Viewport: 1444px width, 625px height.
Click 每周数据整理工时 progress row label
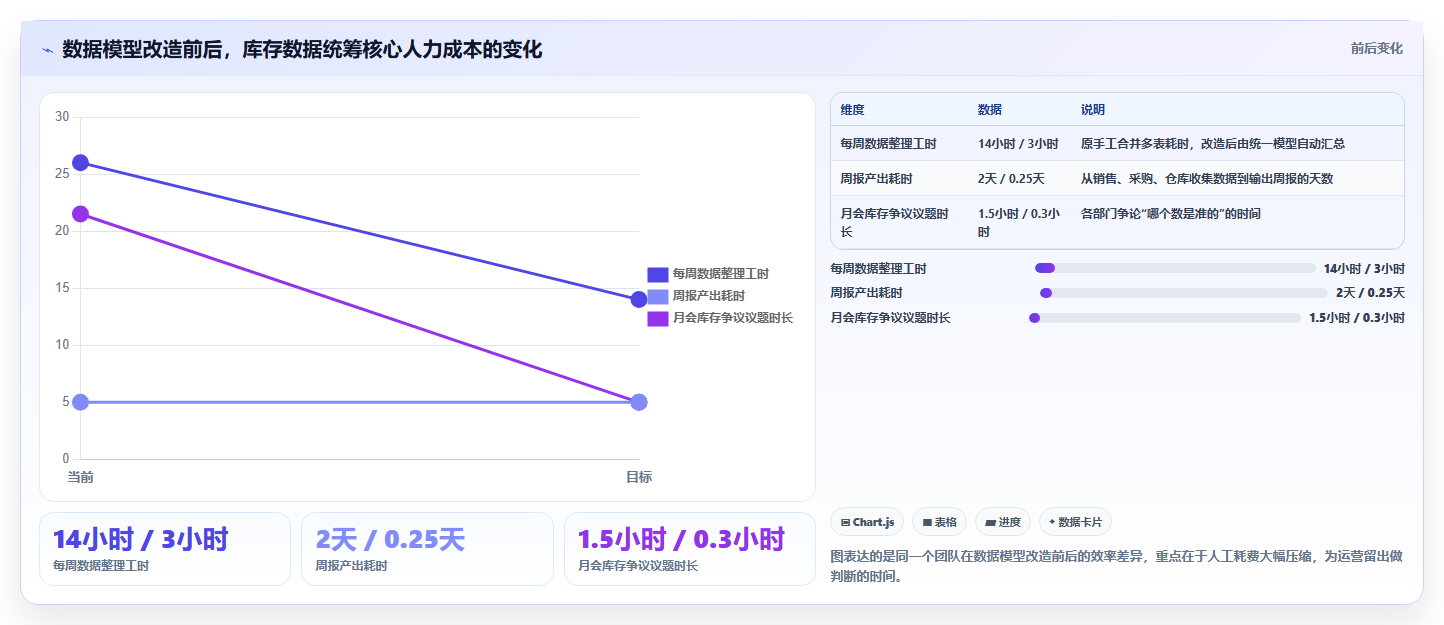(878, 268)
